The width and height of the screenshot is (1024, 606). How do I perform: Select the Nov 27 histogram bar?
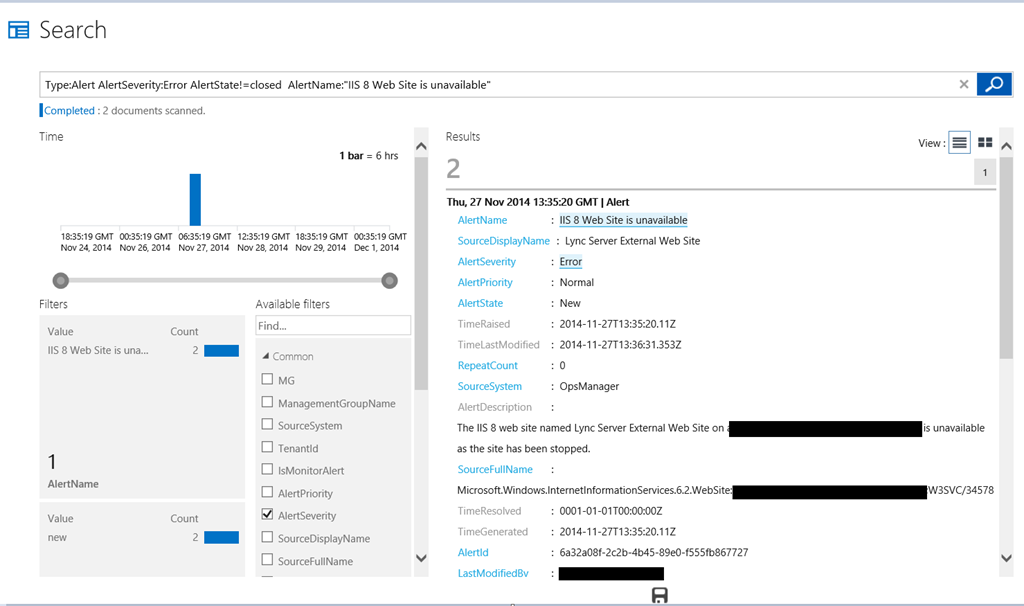pyautogui.click(x=195, y=200)
